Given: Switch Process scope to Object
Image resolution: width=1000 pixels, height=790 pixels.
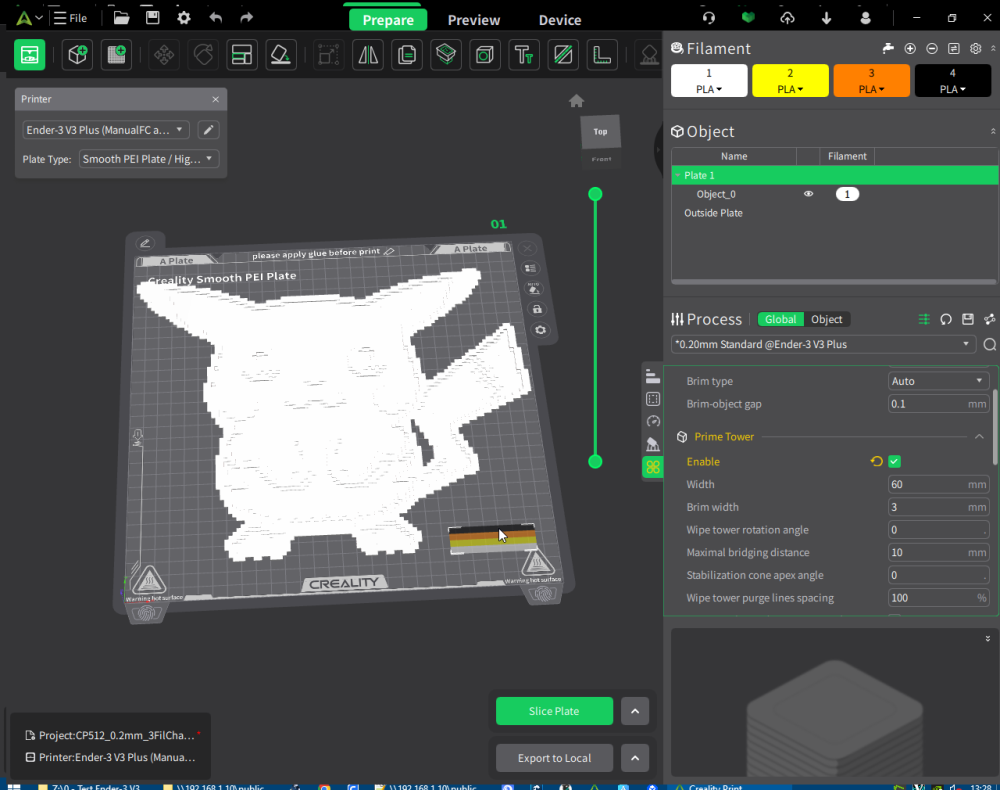Looking at the screenshot, I should tap(827, 319).
